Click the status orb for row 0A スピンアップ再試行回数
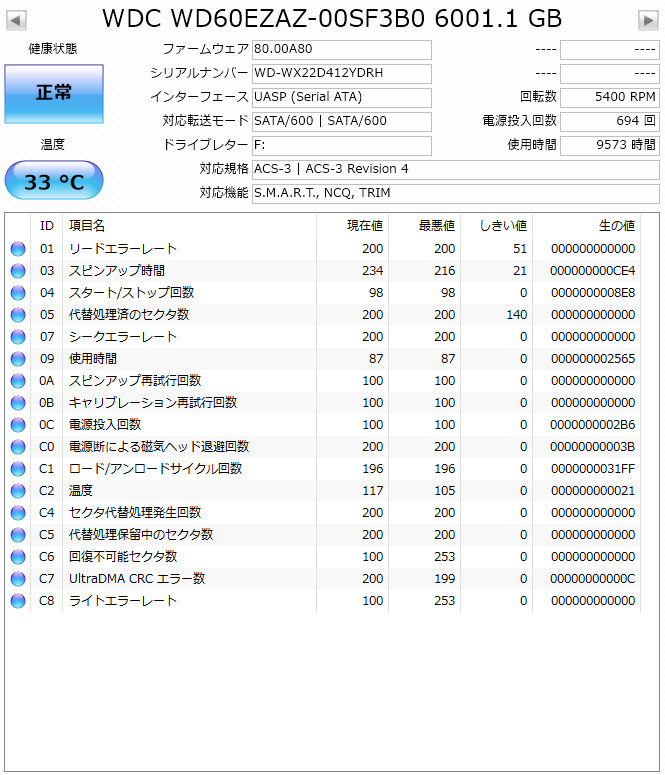Viewport: 665px width, 775px height. 18,381
